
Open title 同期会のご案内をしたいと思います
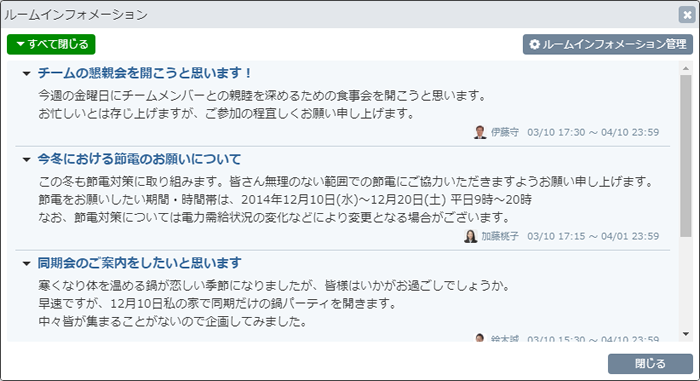139,263
